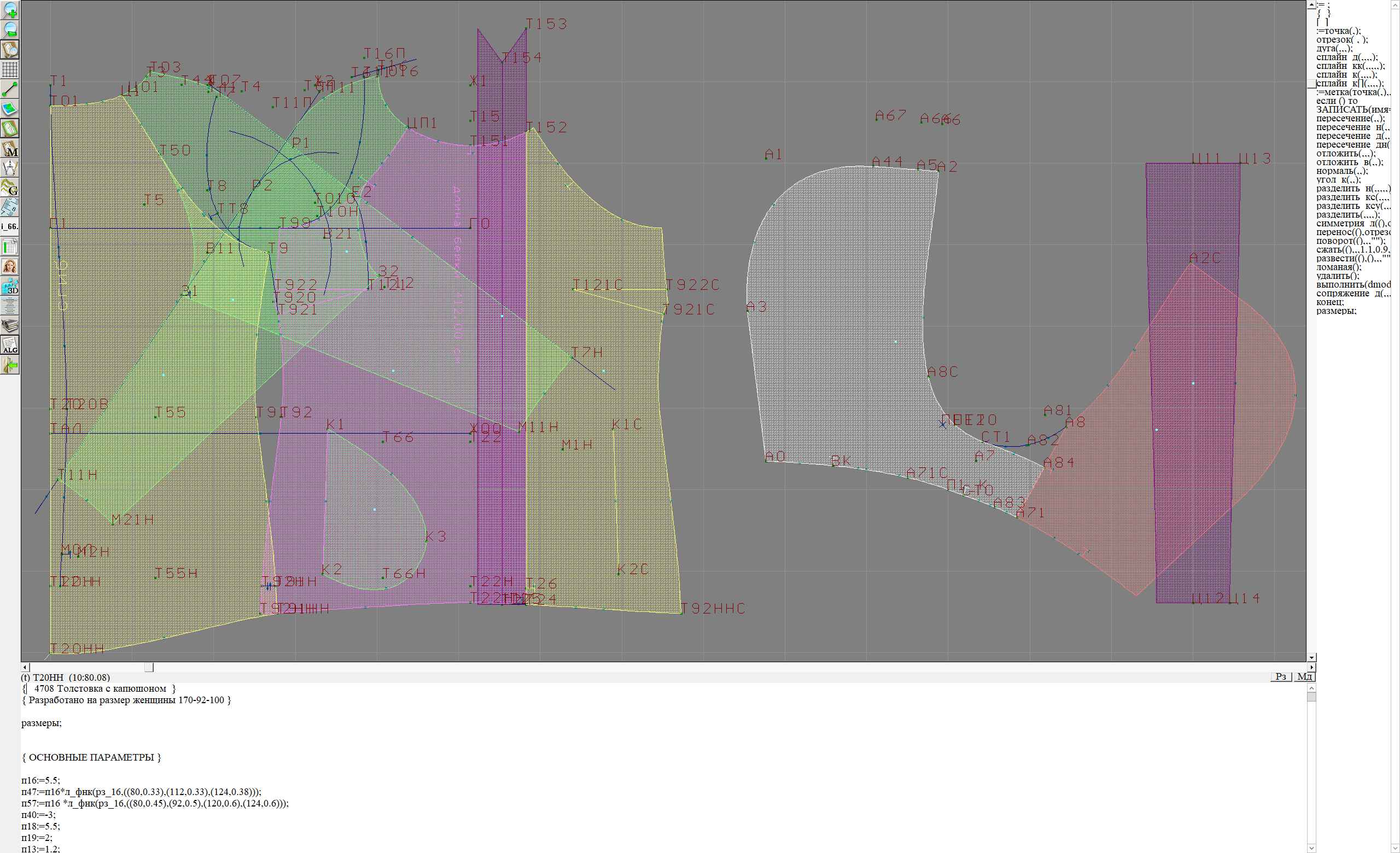
Task: Click the п16:=5.5 line in code editor
Action: pos(41,780)
